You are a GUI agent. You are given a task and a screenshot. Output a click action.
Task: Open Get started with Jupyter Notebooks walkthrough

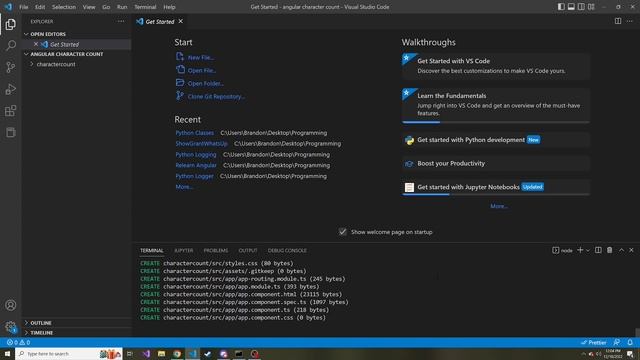(x=496, y=187)
